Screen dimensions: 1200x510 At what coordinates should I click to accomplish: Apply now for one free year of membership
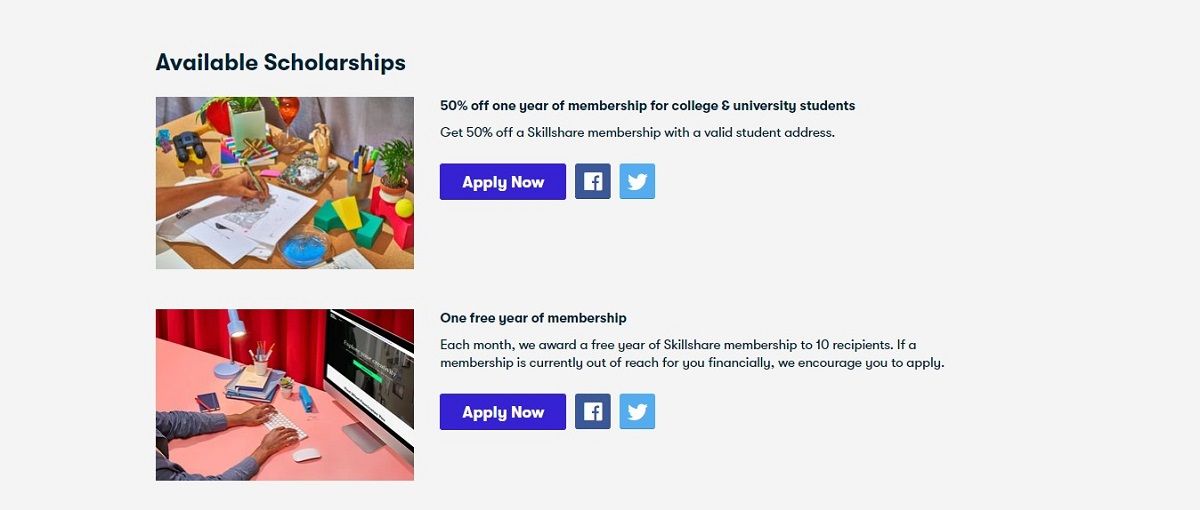[503, 412]
